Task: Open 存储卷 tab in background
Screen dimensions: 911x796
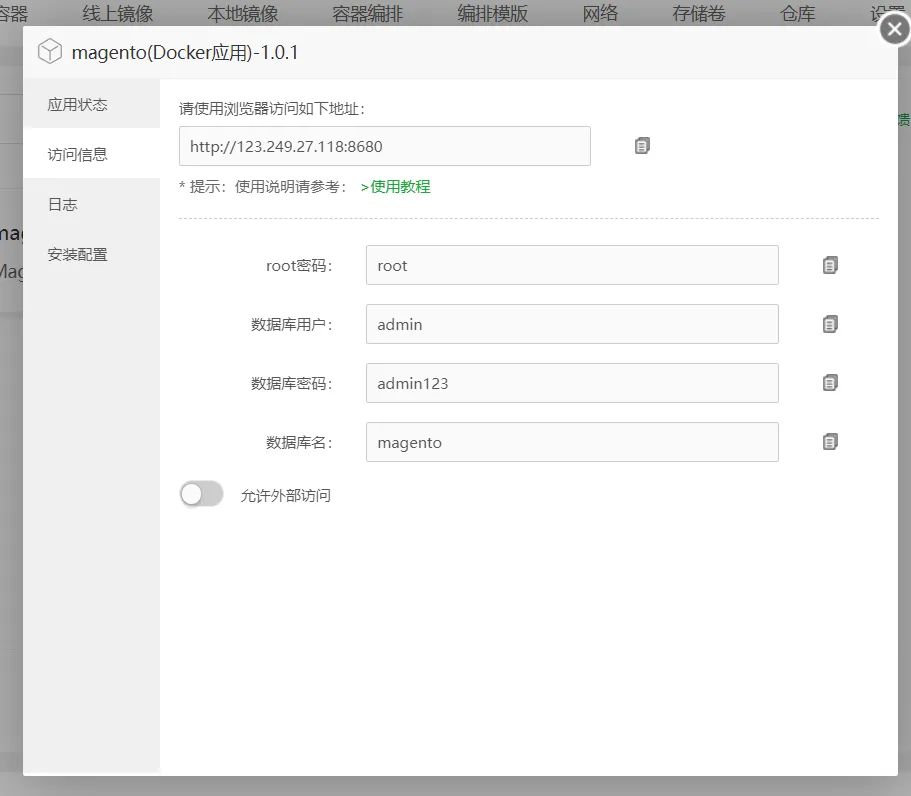Action: click(x=698, y=13)
